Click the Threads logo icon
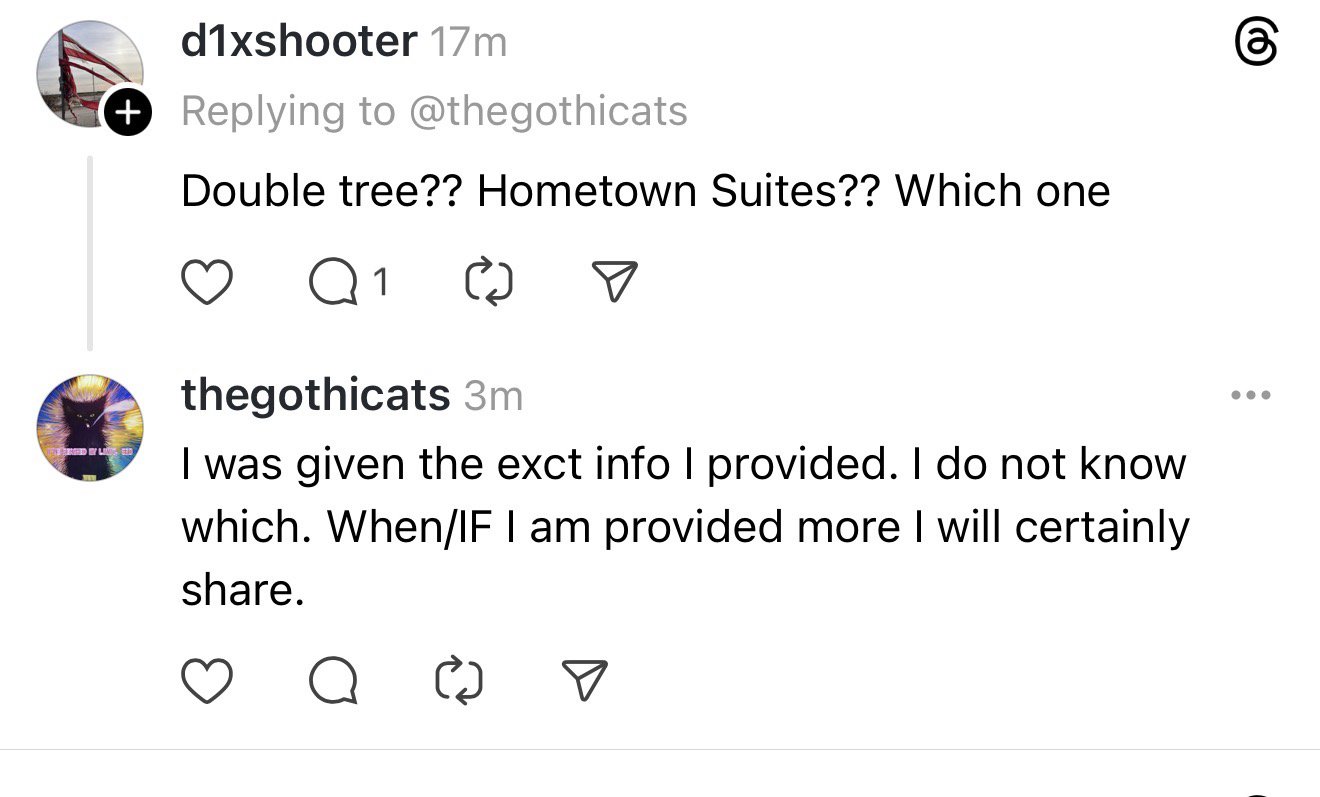Viewport: 1320px width, 797px height. pyautogui.click(x=1255, y=44)
